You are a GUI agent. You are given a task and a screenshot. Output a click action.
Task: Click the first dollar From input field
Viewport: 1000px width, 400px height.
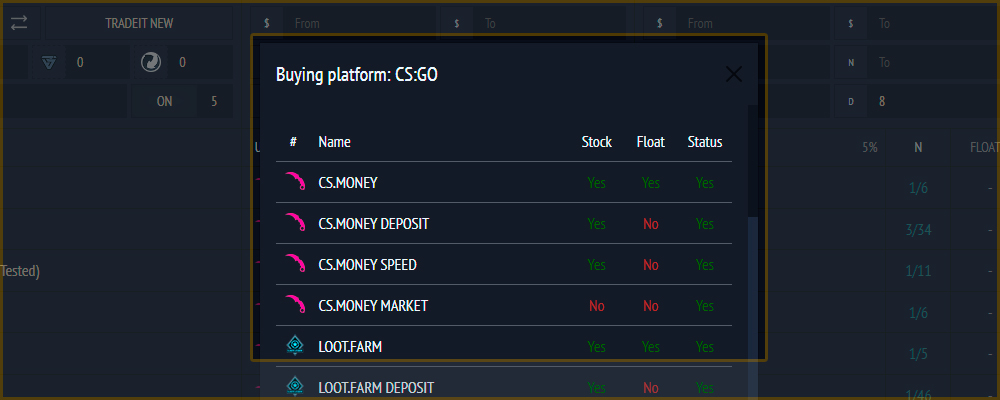[362, 23]
